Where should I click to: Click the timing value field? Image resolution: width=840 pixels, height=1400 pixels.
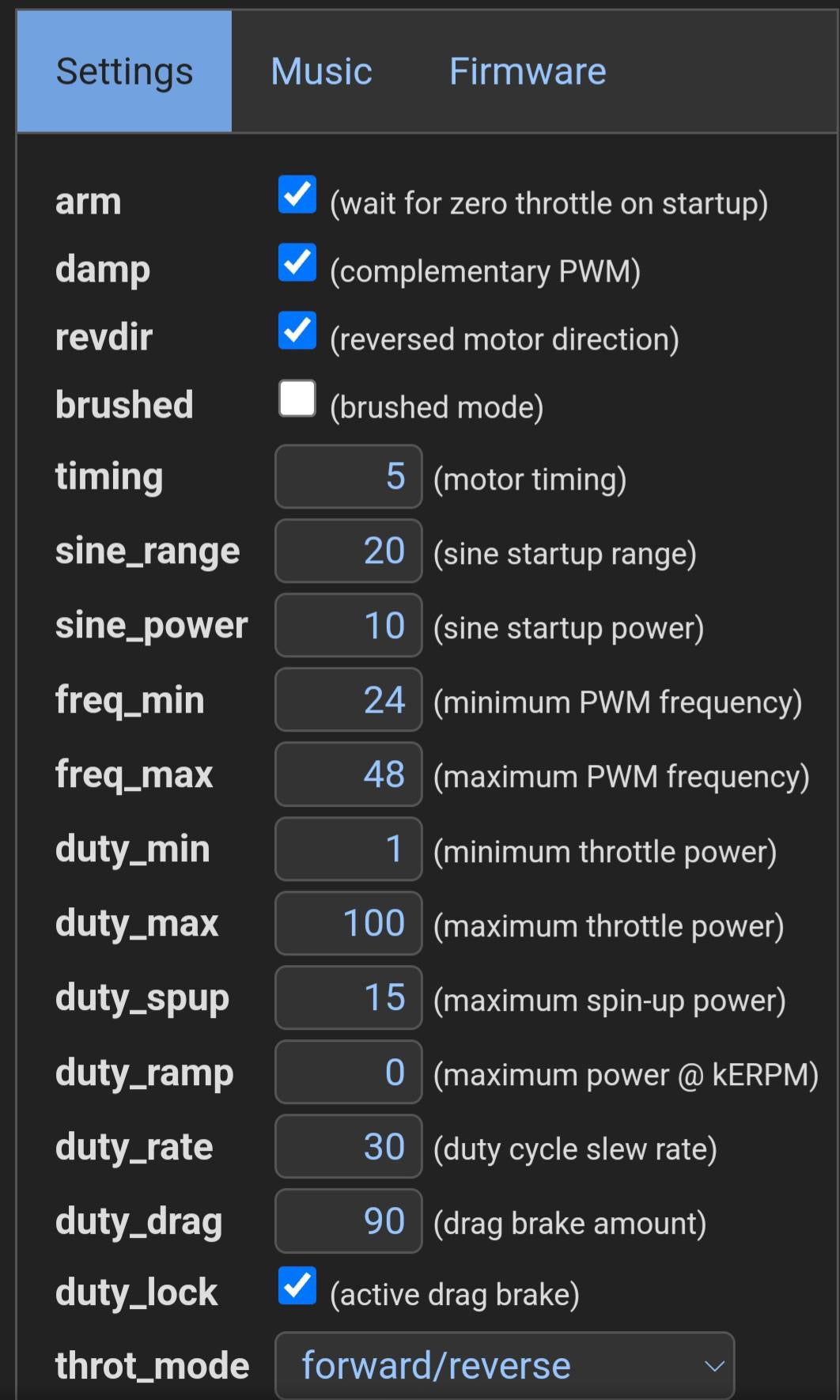(x=348, y=476)
